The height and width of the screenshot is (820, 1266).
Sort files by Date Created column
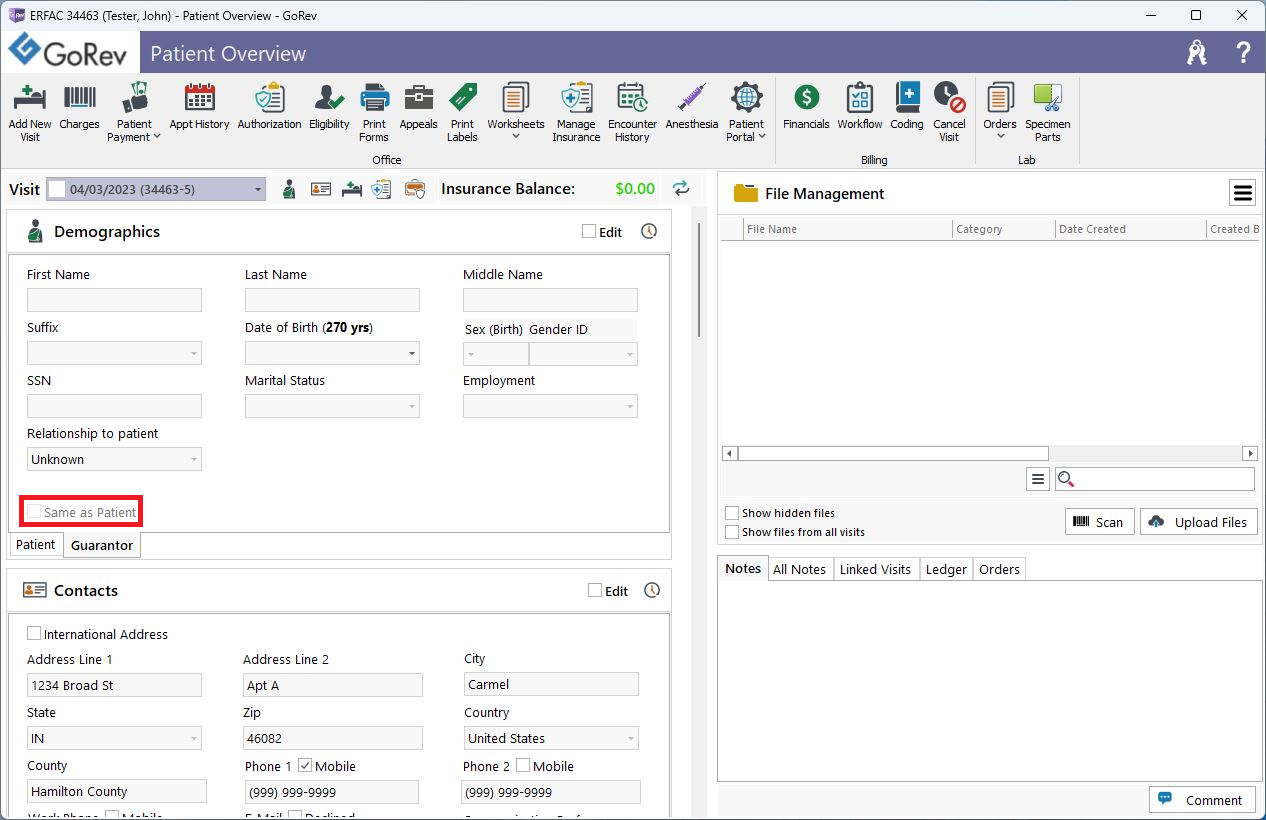point(1131,229)
